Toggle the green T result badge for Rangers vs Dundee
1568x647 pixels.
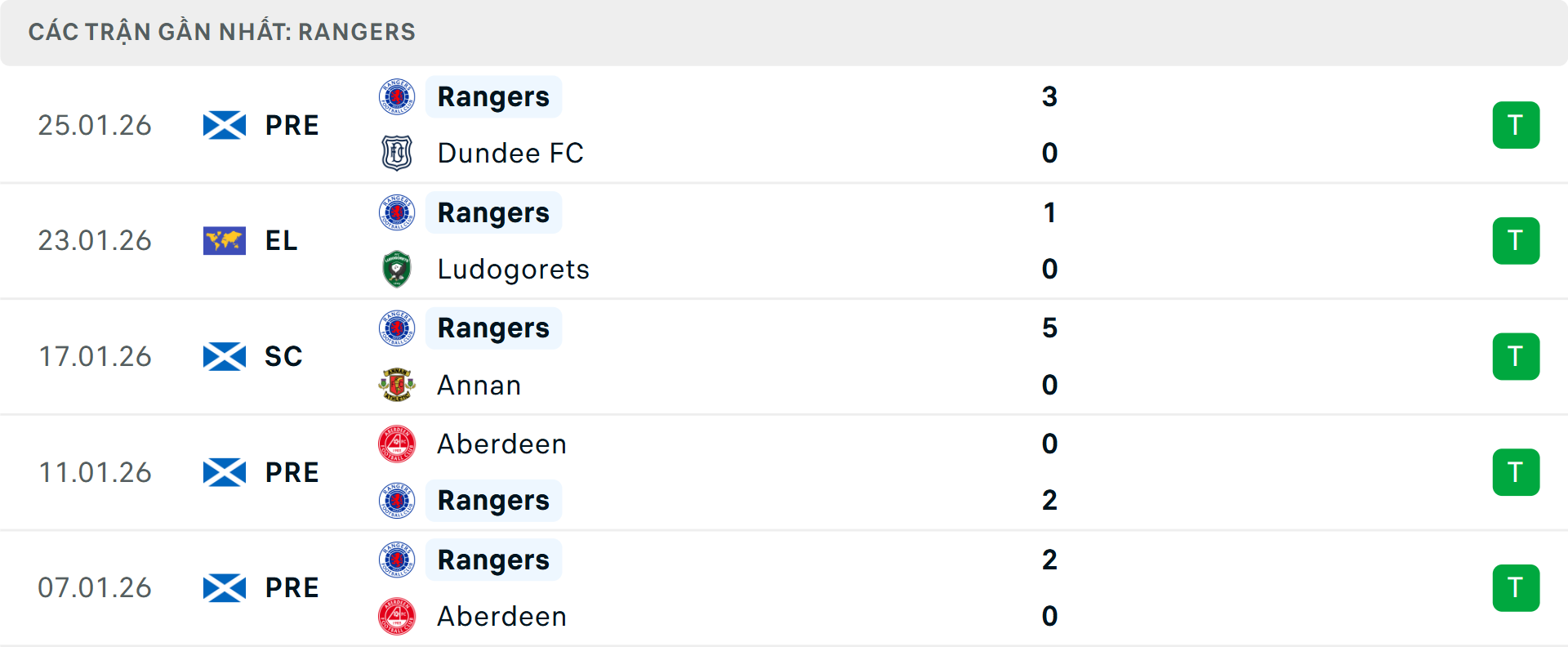coord(1517,125)
